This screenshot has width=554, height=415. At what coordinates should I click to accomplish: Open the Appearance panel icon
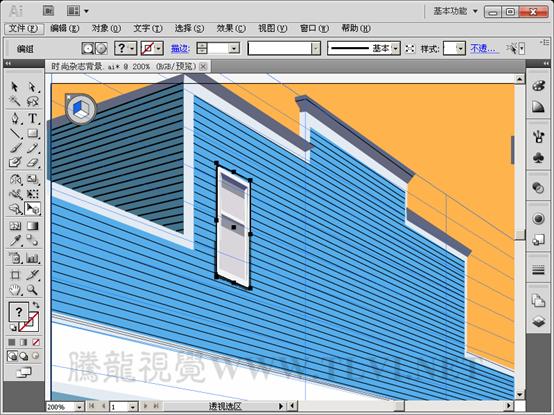tap(538, 219)
